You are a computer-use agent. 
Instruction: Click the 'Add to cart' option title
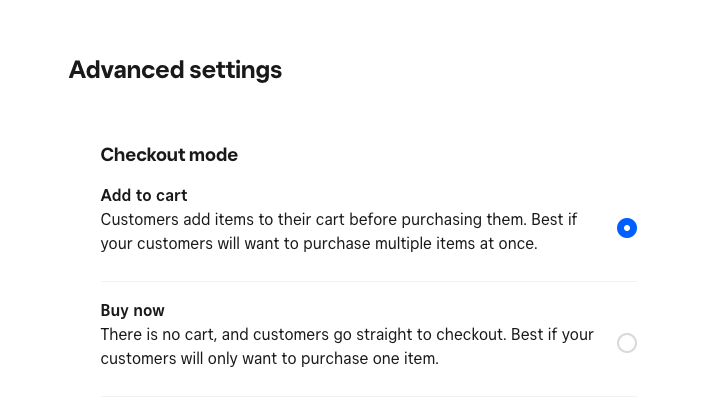click(x=144, y=195)
